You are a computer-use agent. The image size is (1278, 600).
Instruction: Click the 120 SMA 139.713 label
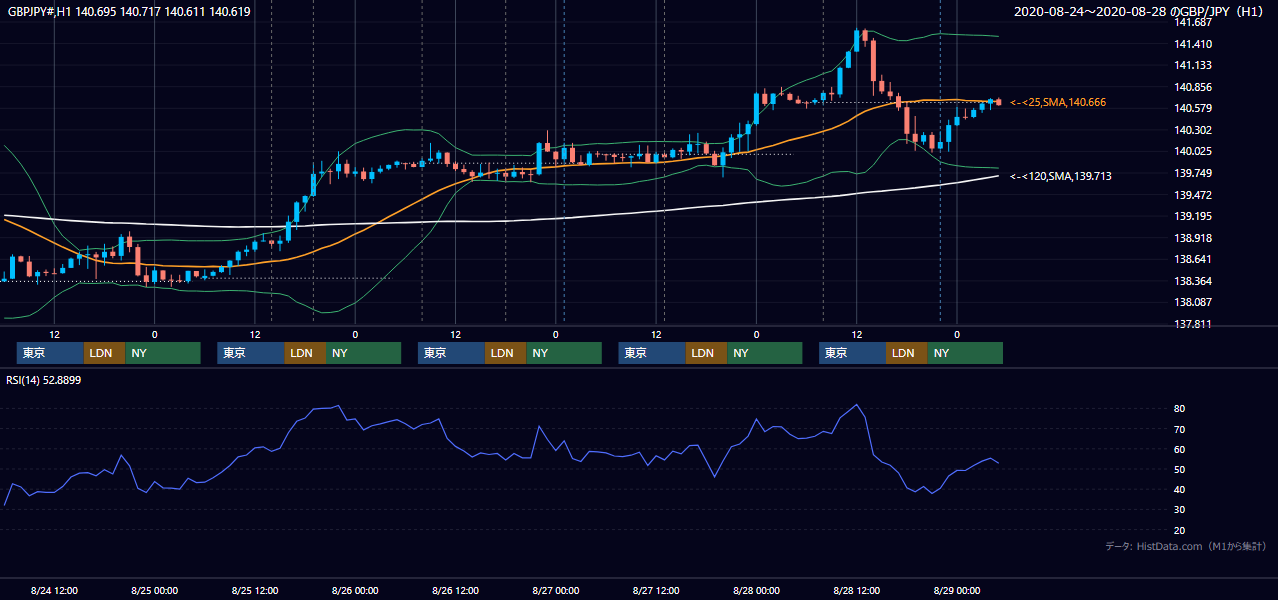[x=1061, y=176]
